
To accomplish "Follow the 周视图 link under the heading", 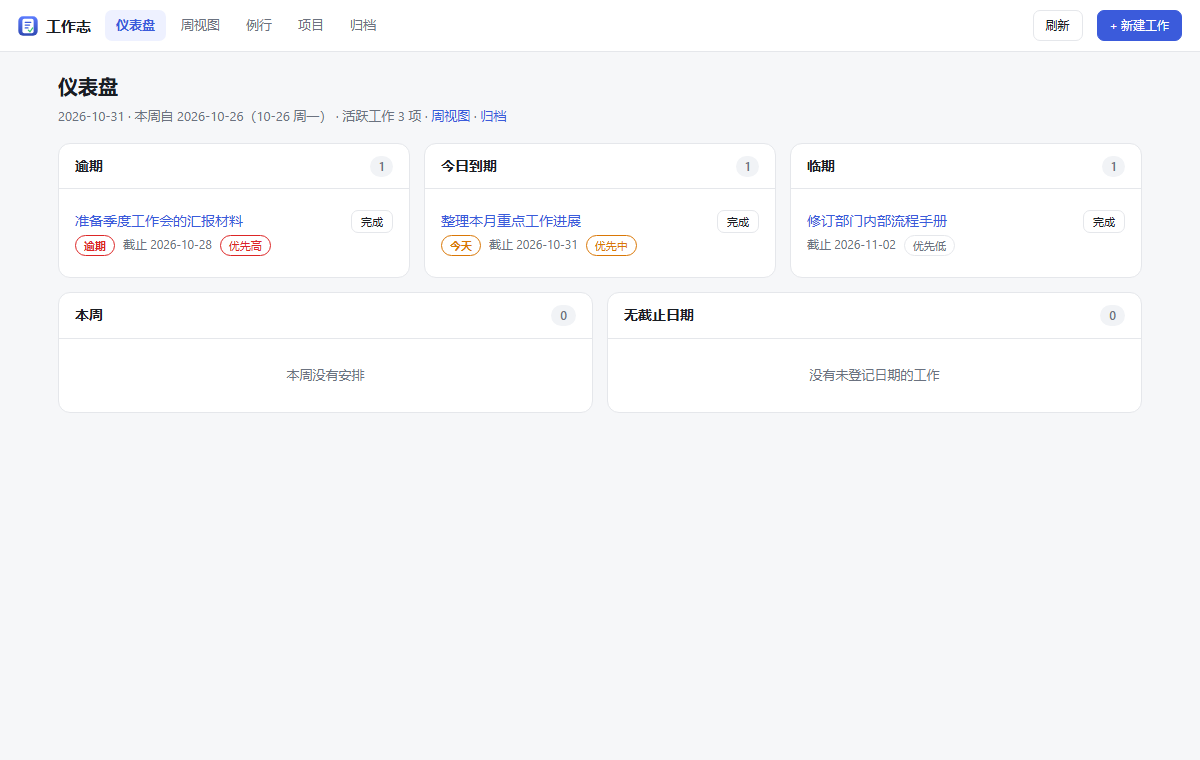I will tap(450, 116).
